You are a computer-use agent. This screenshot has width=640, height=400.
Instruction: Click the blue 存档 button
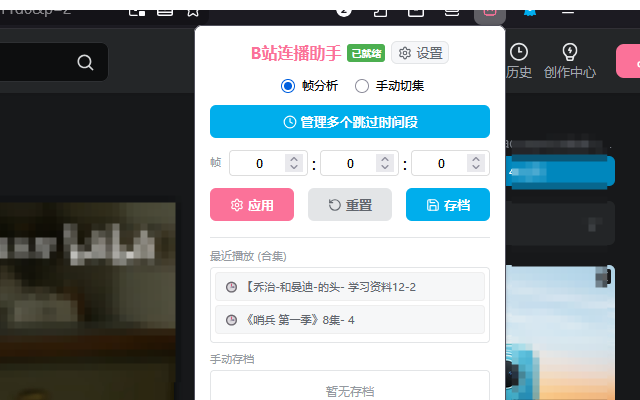pos(448,204)
